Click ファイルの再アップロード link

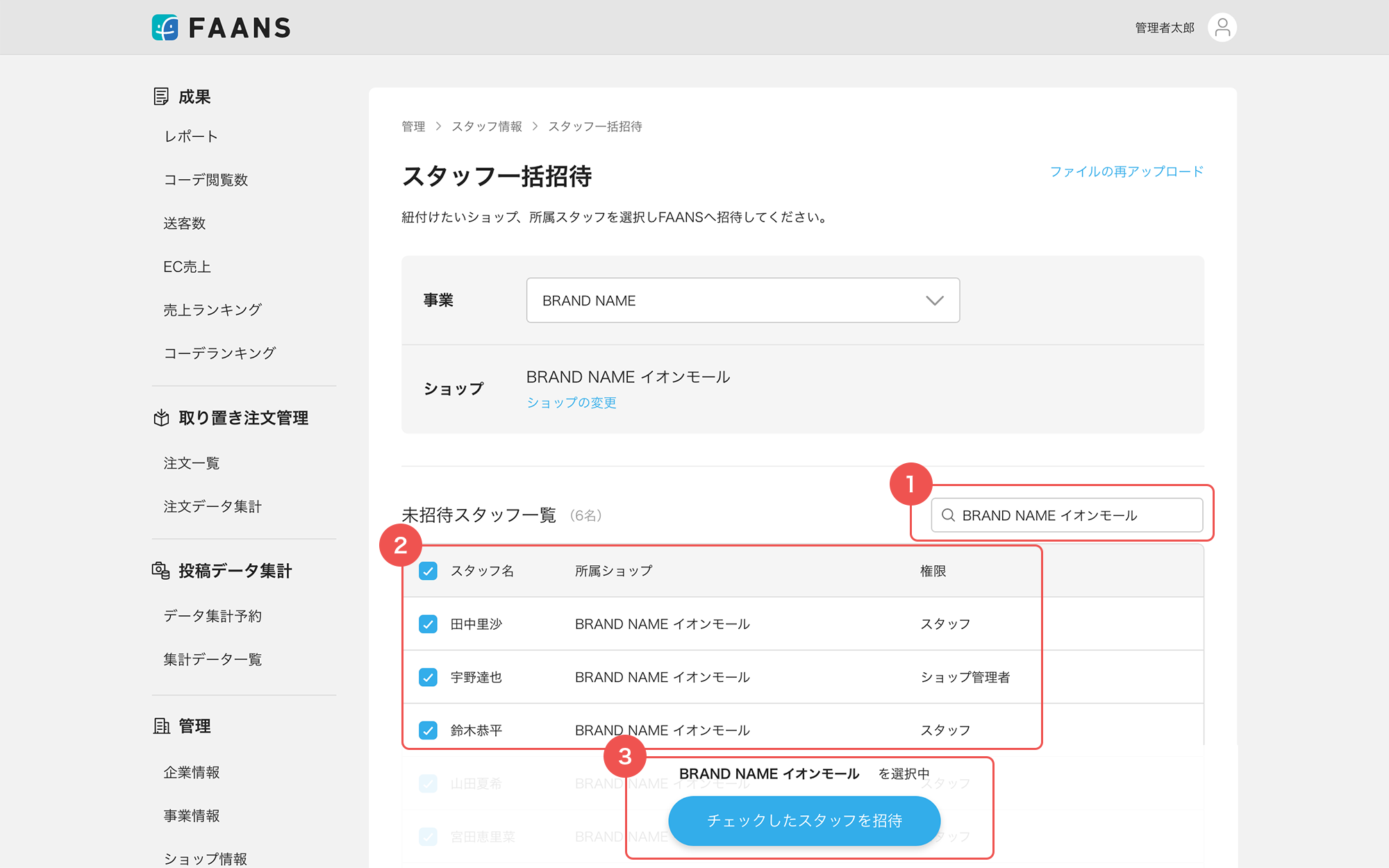(x=1126, y=172)
